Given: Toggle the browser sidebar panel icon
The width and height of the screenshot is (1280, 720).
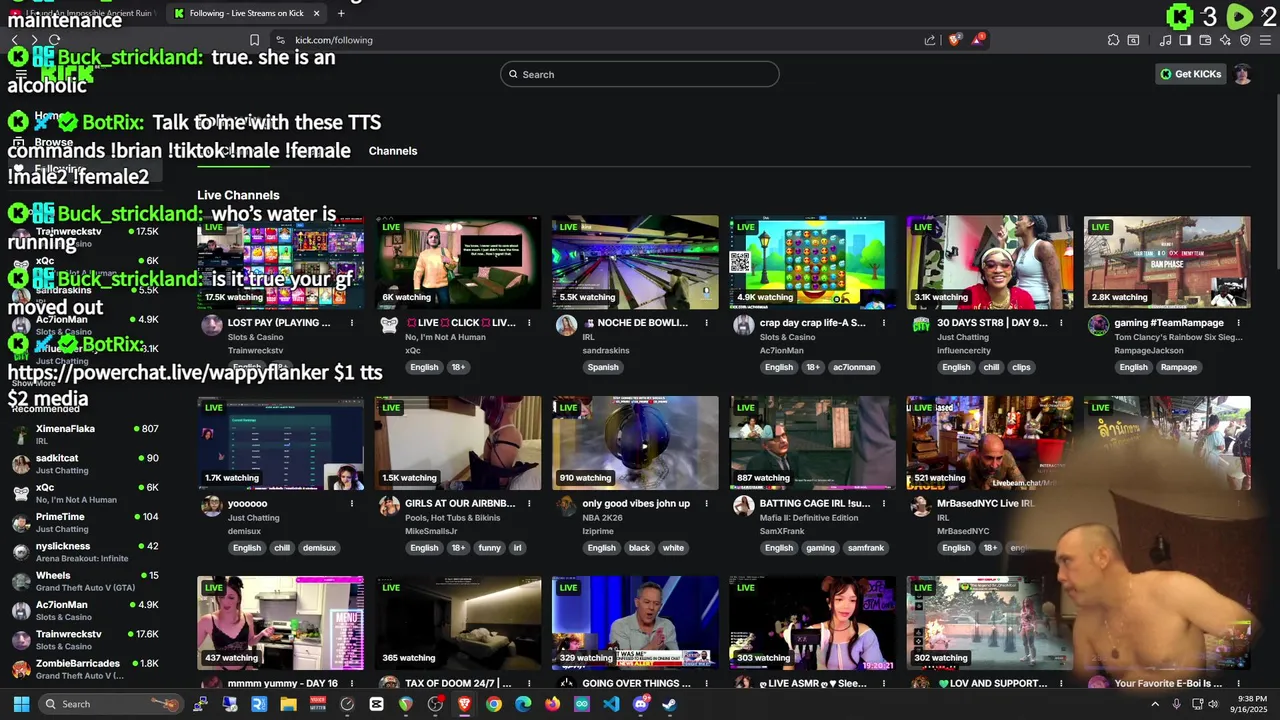Looking at the screenshot, I should [x=1185, y=40].
